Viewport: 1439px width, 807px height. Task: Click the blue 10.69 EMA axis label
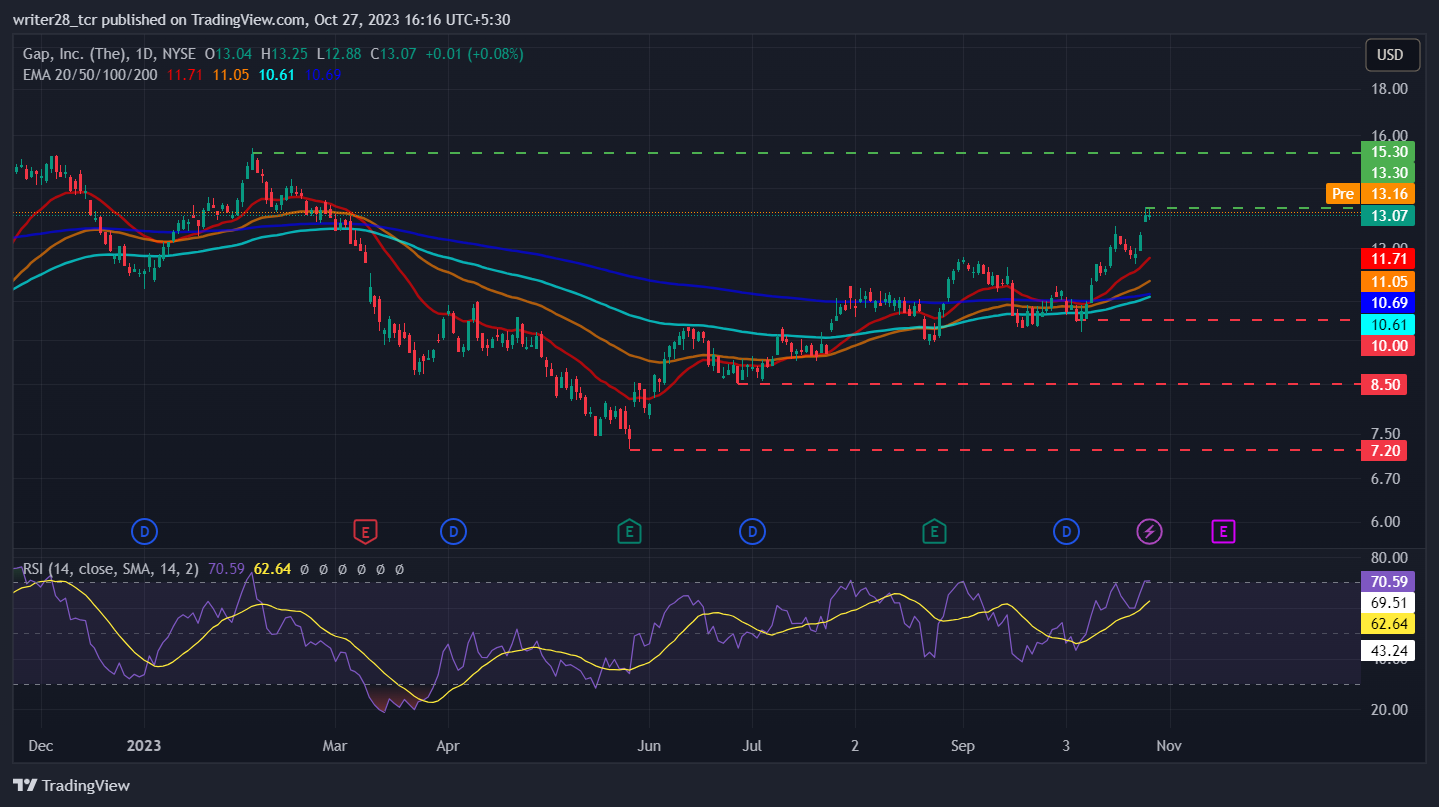(x=1390, y=302)
